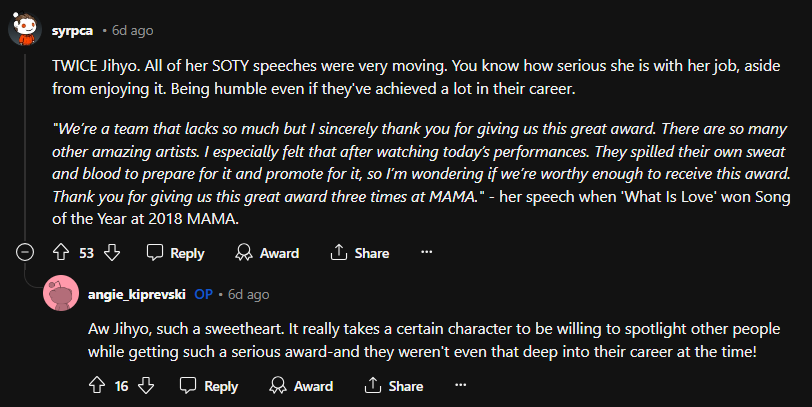
Task: Open angie_kiprevski's profile link
Action: coord(137,294)
